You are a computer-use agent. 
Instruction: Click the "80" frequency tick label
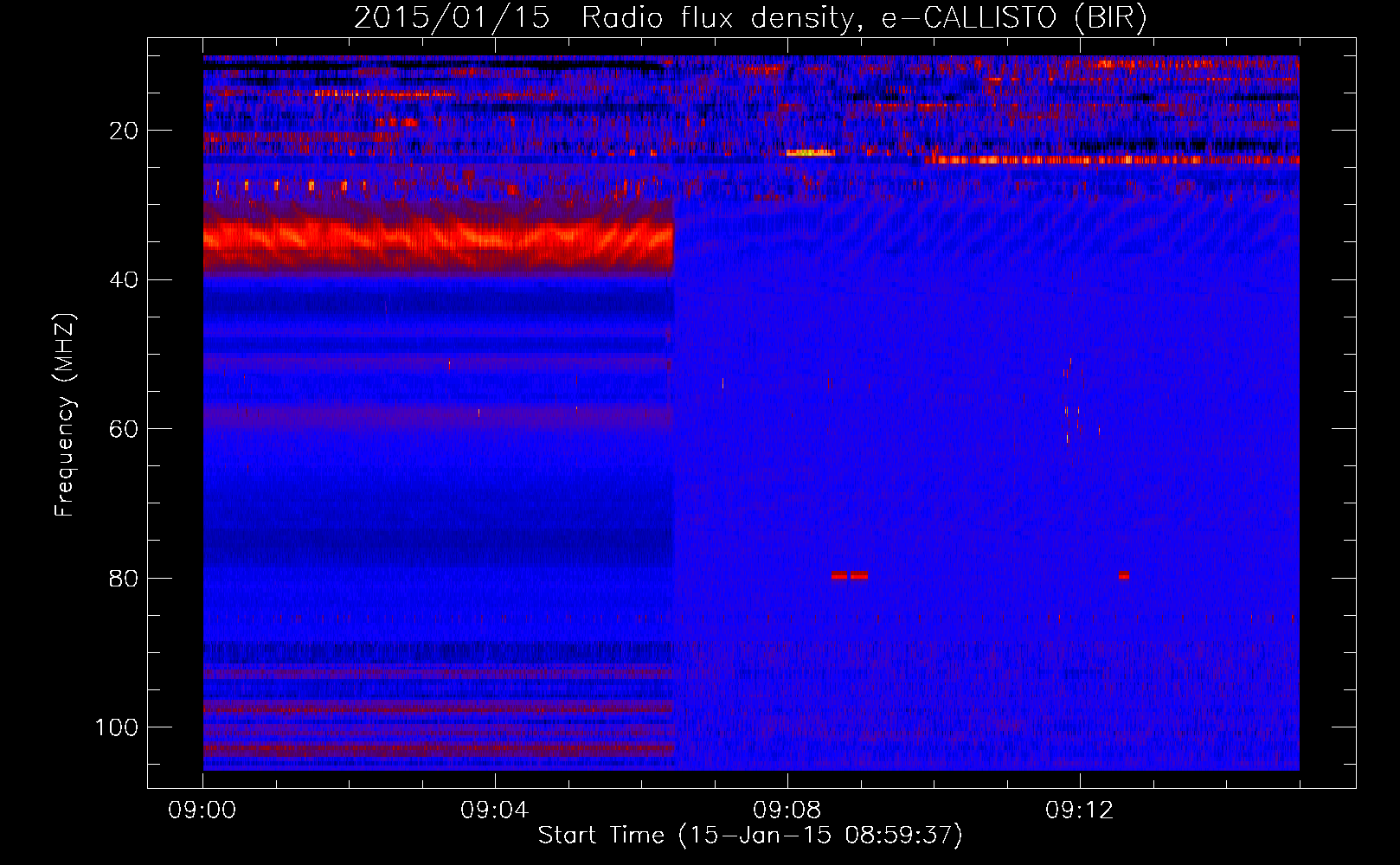124,578
